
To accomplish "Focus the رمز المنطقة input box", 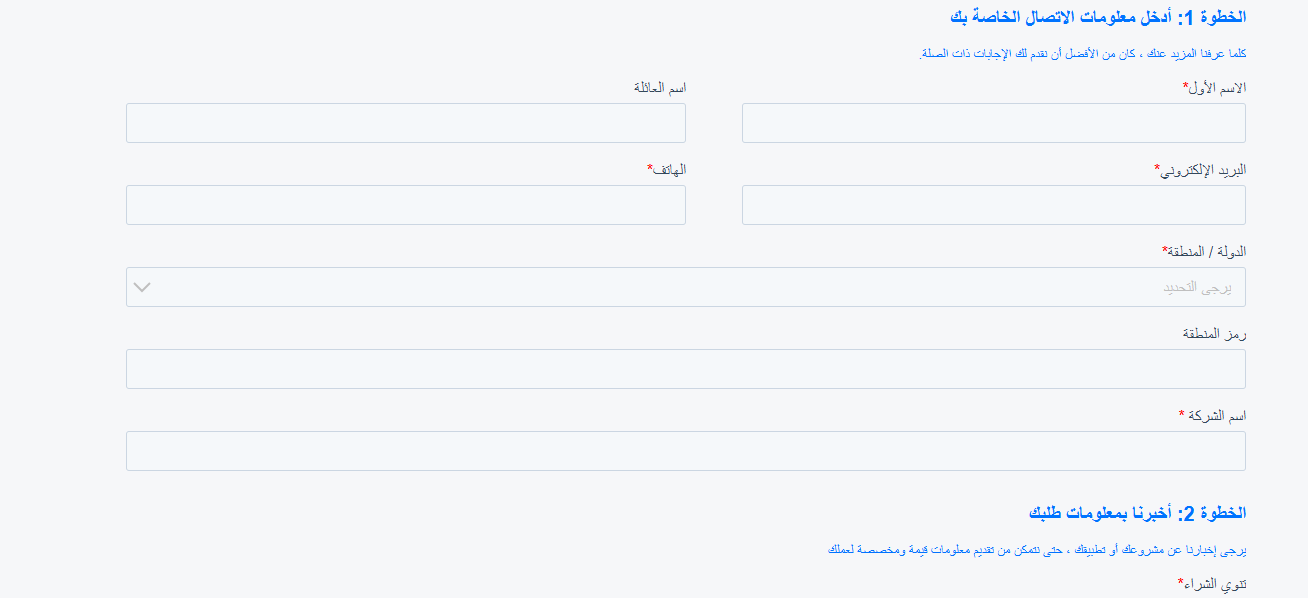I will (x=685, y=369).
